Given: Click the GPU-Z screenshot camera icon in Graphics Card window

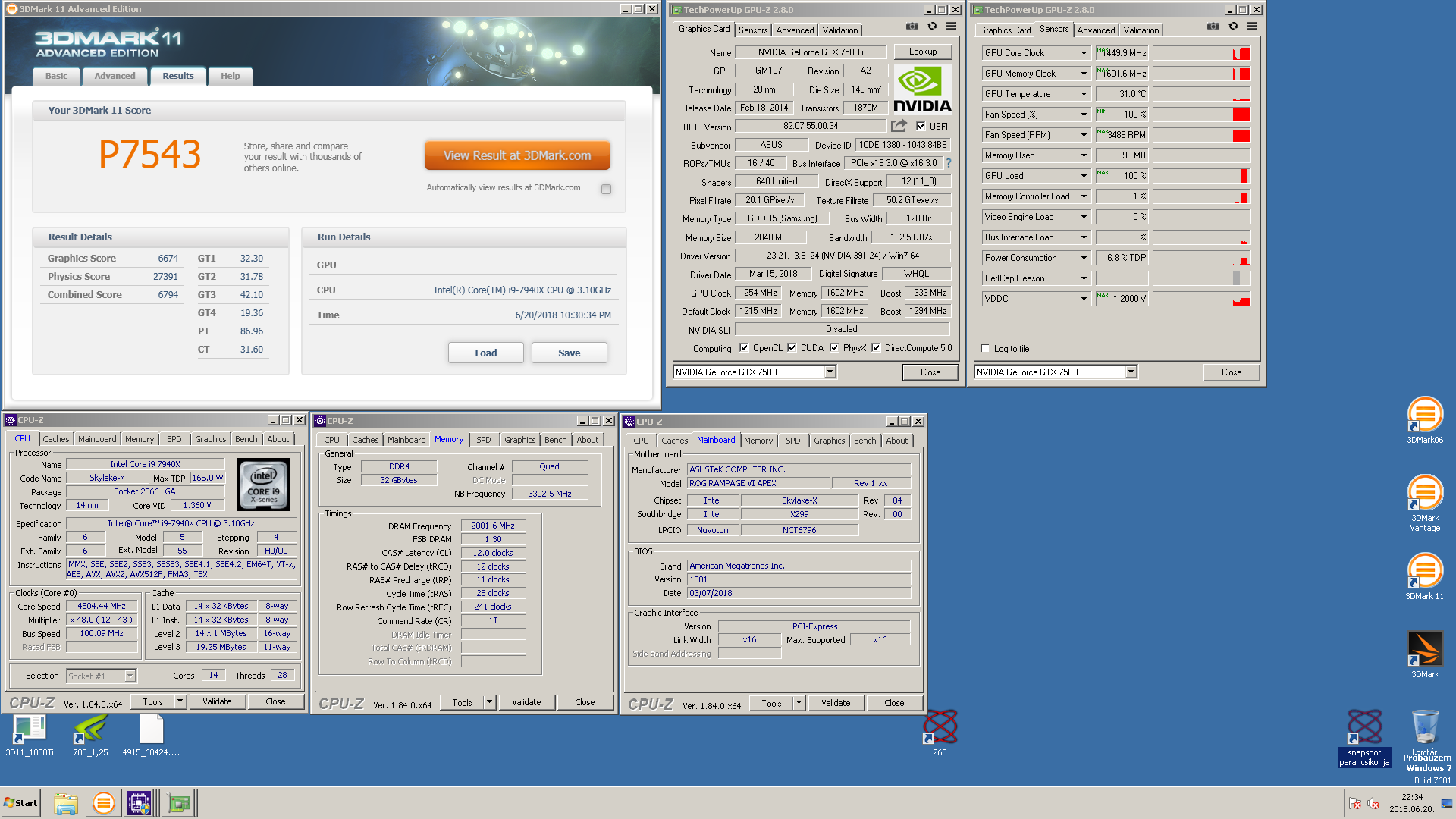Looking at the screenshot, I should coord(912,27).
